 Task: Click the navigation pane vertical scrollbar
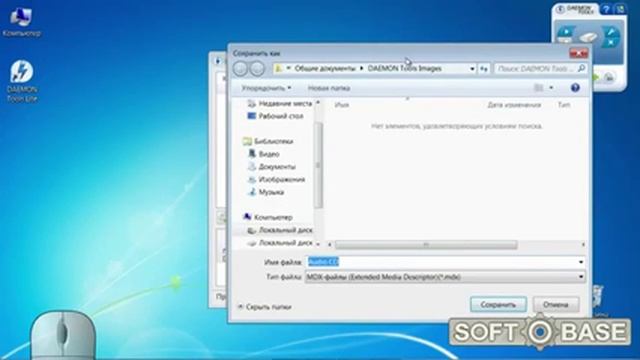click(x=318, y=165)
